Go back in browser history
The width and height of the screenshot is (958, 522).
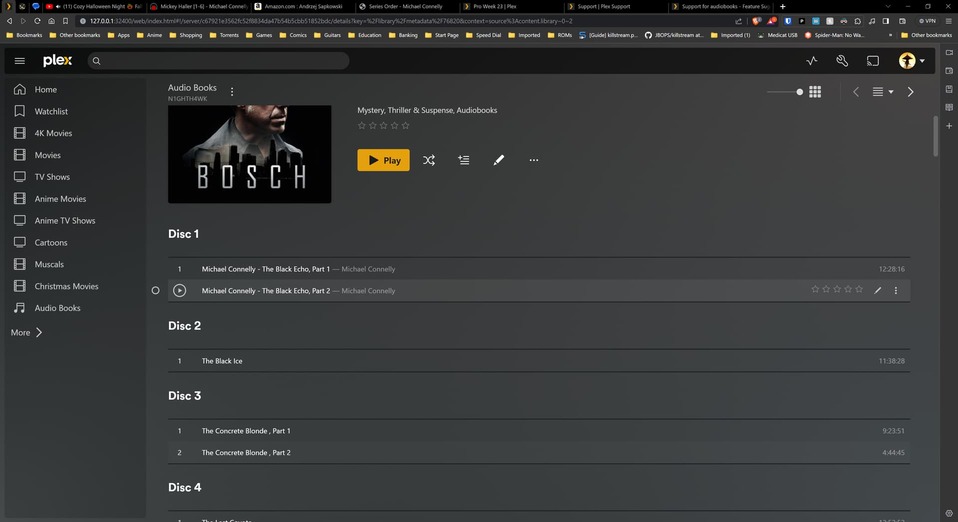click(x=9, y=21)
